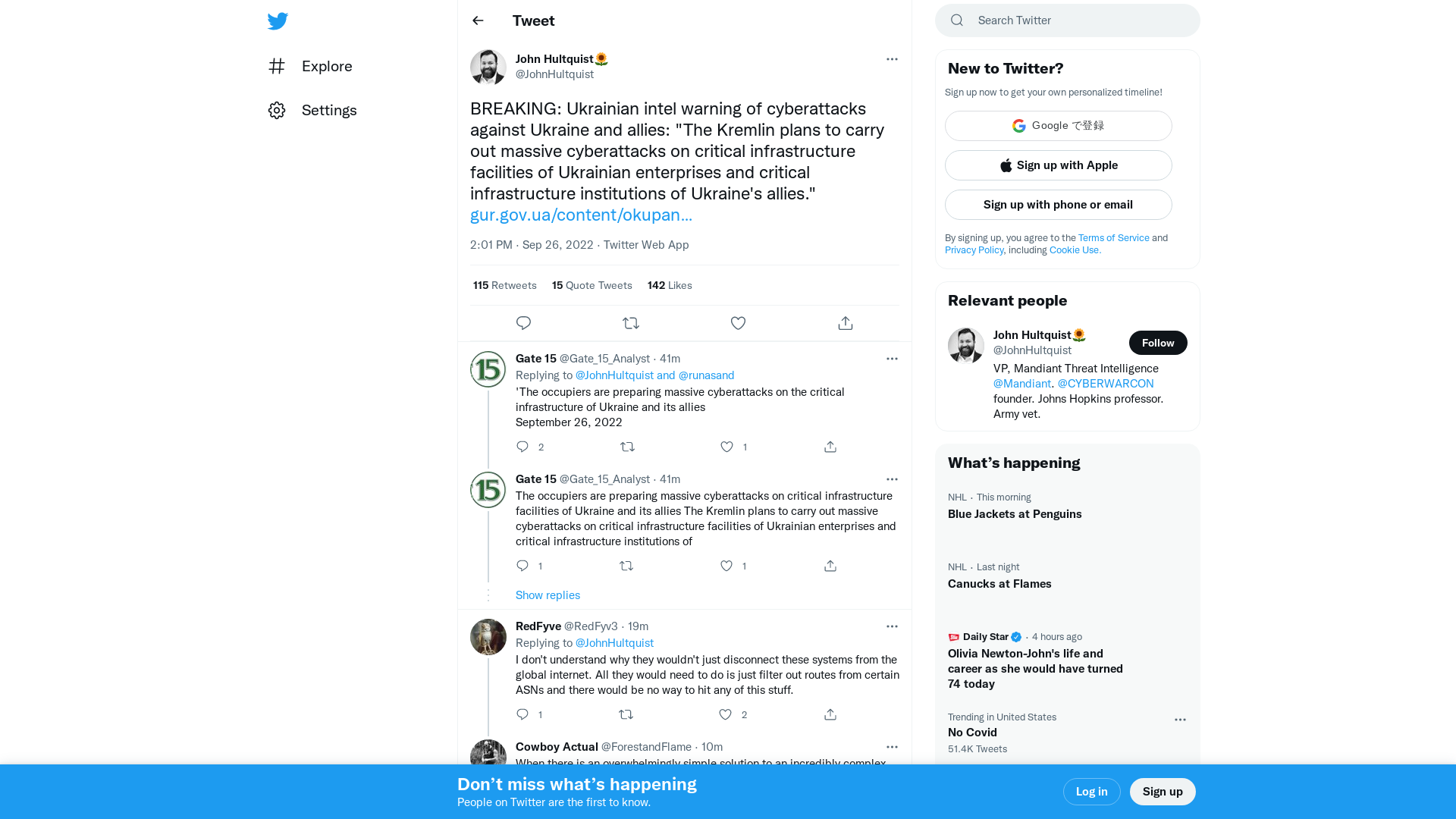Screen dimensions: 1456x819
Task: Like Gate 15's first reply
Action: (726, 447)
